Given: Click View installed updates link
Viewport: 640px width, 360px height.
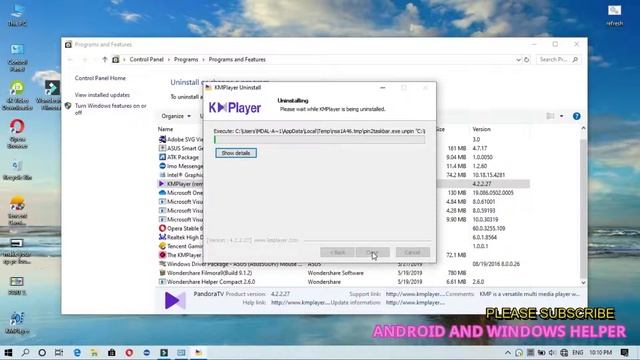Looking at the screenshot, I should 102,95.
